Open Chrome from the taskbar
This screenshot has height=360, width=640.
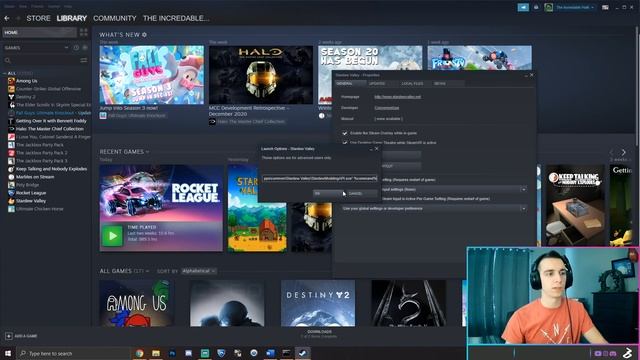point(140,353)
